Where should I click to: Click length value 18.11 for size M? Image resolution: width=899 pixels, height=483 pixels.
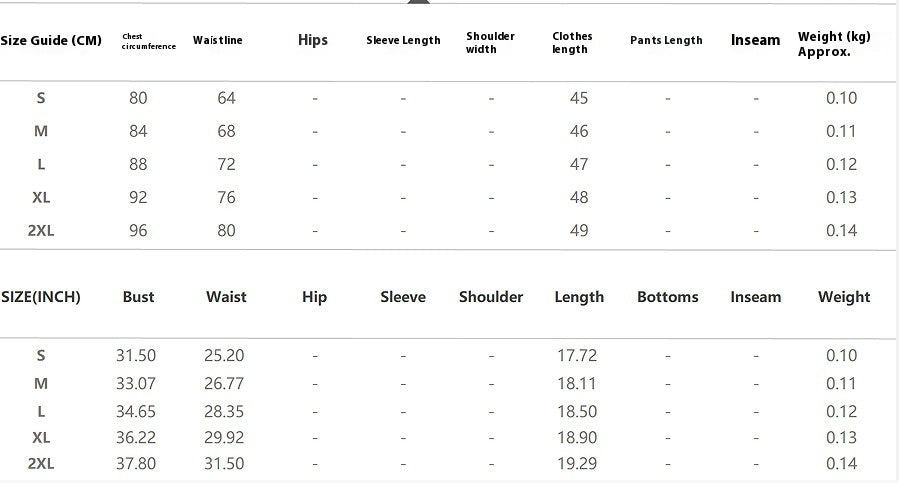(577, 384)
